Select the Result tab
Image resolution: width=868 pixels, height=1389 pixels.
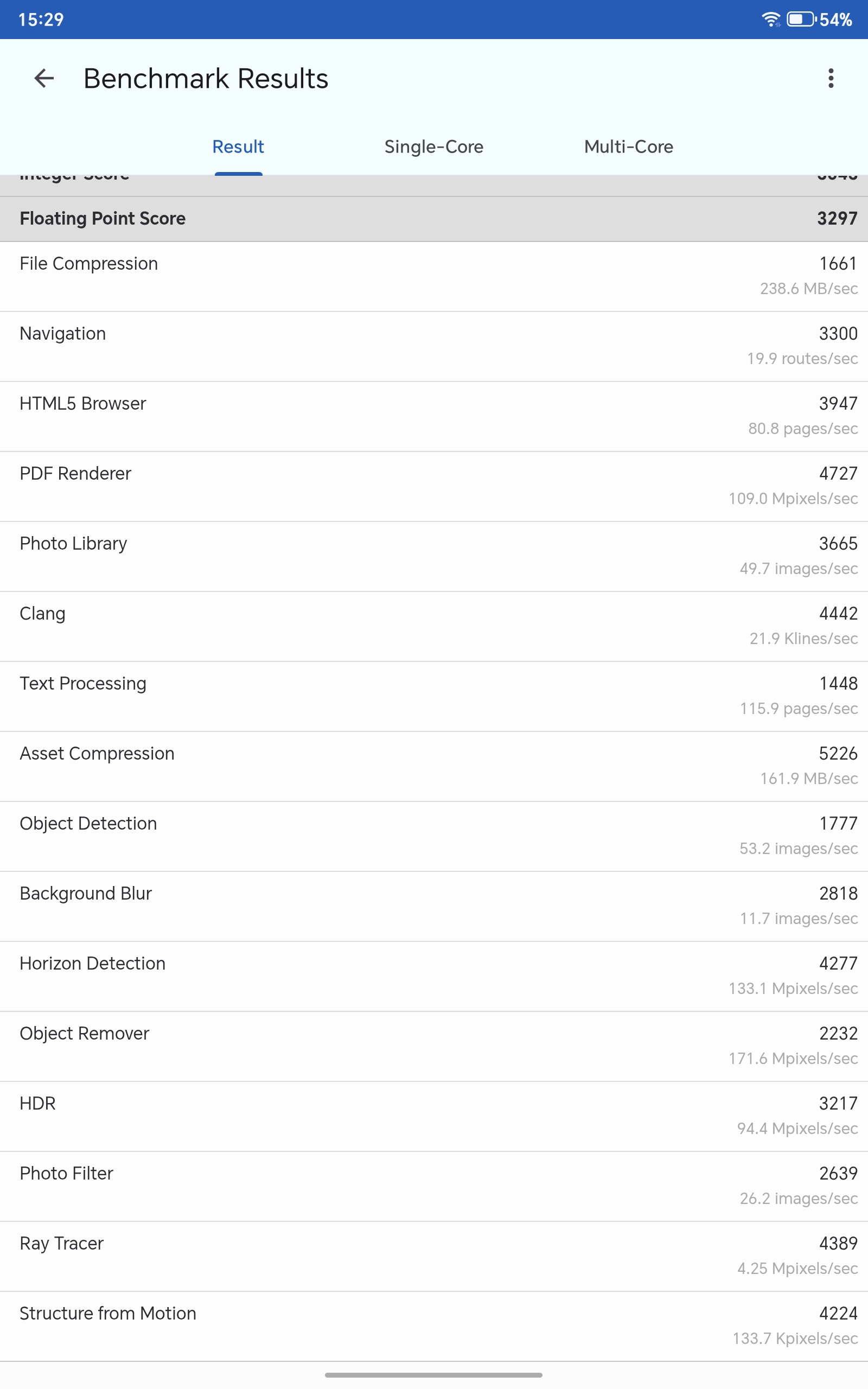[x=238, y=147]
